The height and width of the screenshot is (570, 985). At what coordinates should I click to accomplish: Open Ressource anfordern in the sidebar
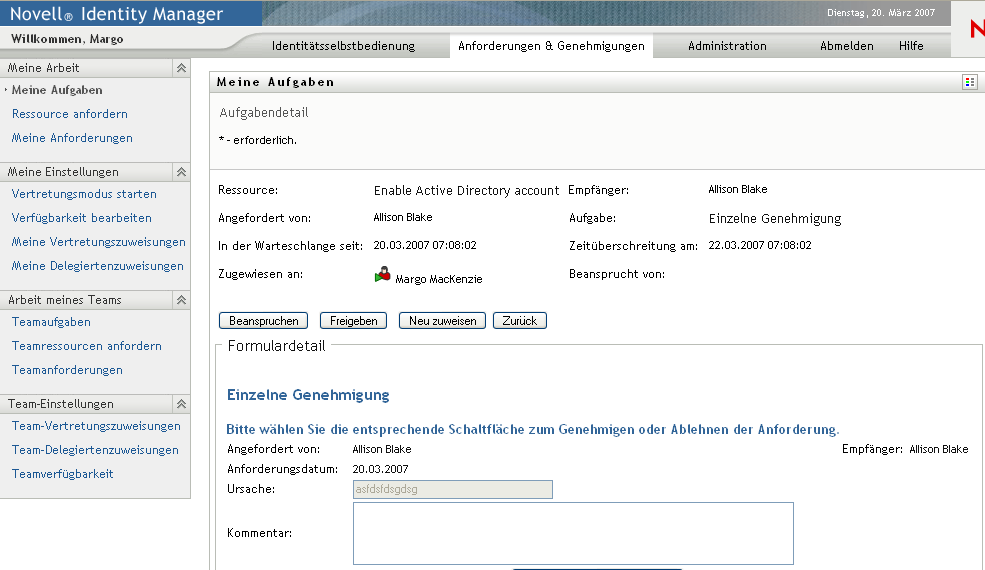point(70,114)
